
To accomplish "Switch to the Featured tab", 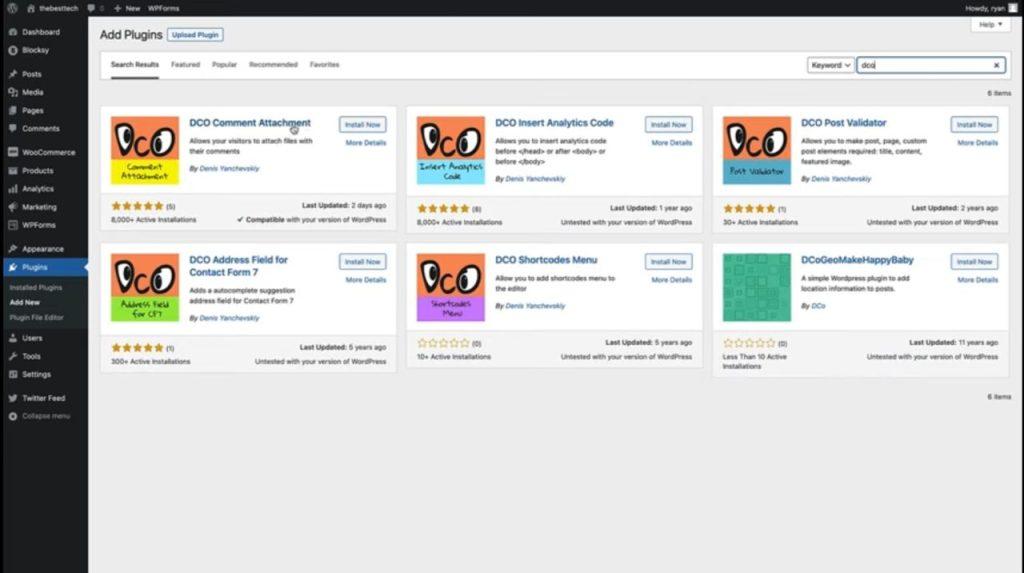I will (185, 65).
